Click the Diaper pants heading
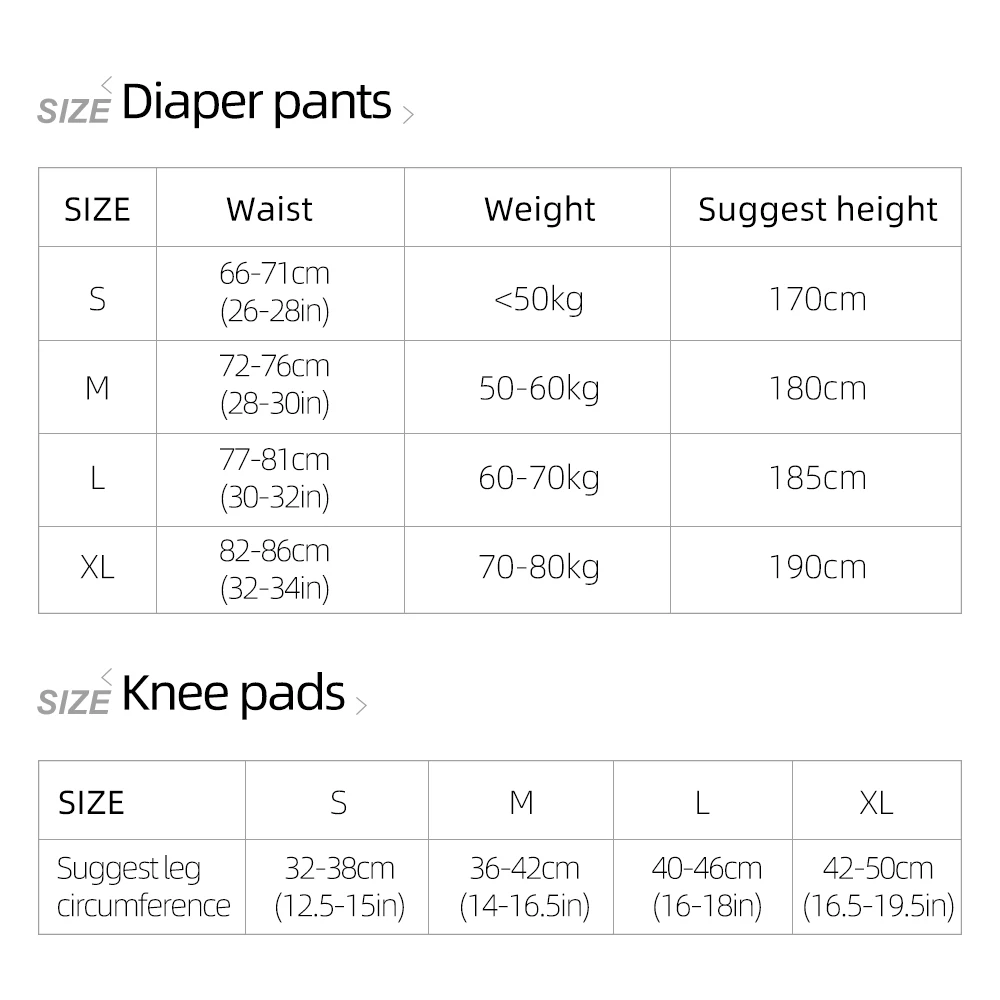Image resolution: width=1000 pixels, height=1000 pixels. click(256, 102)
